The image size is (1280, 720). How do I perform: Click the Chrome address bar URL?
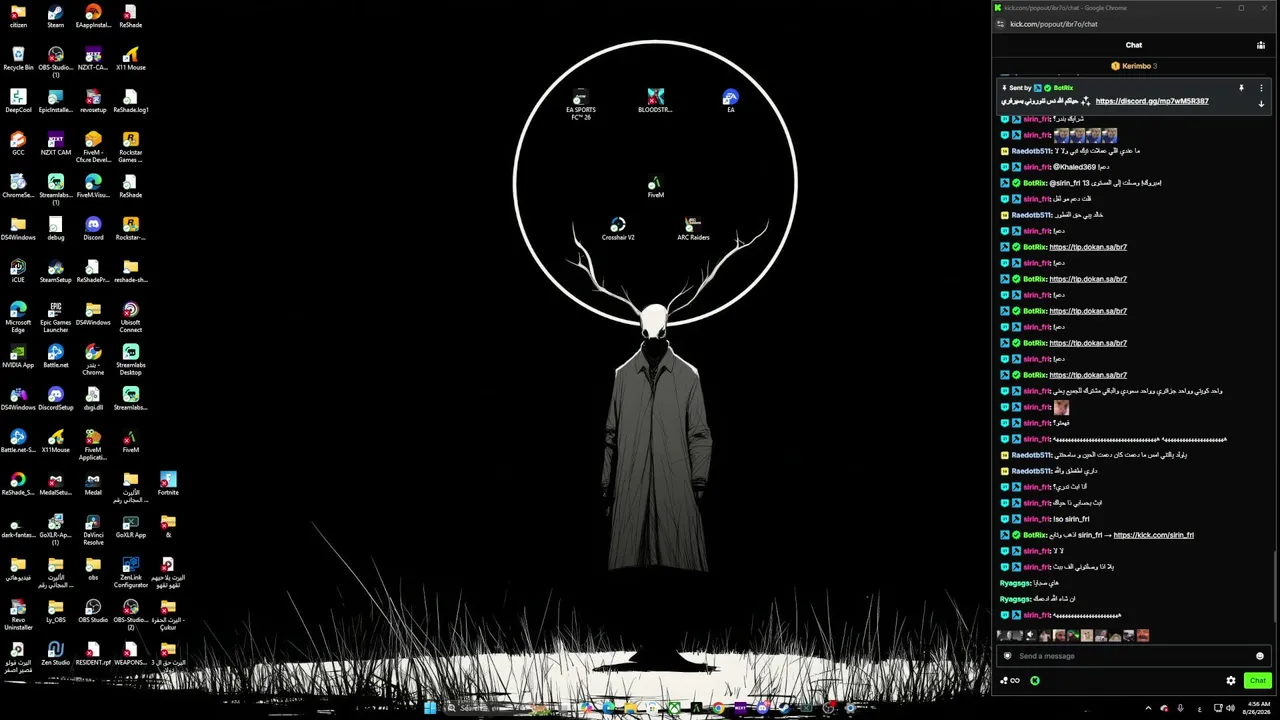click(1053, 24)
